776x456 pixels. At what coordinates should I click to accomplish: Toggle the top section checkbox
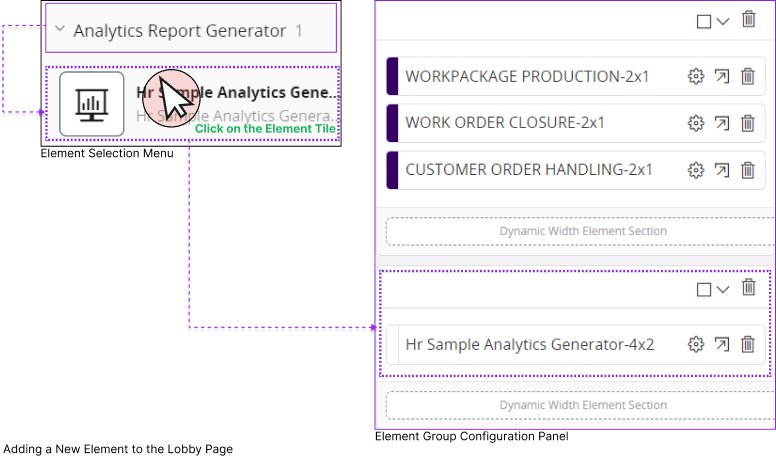(x=703, y=21)
